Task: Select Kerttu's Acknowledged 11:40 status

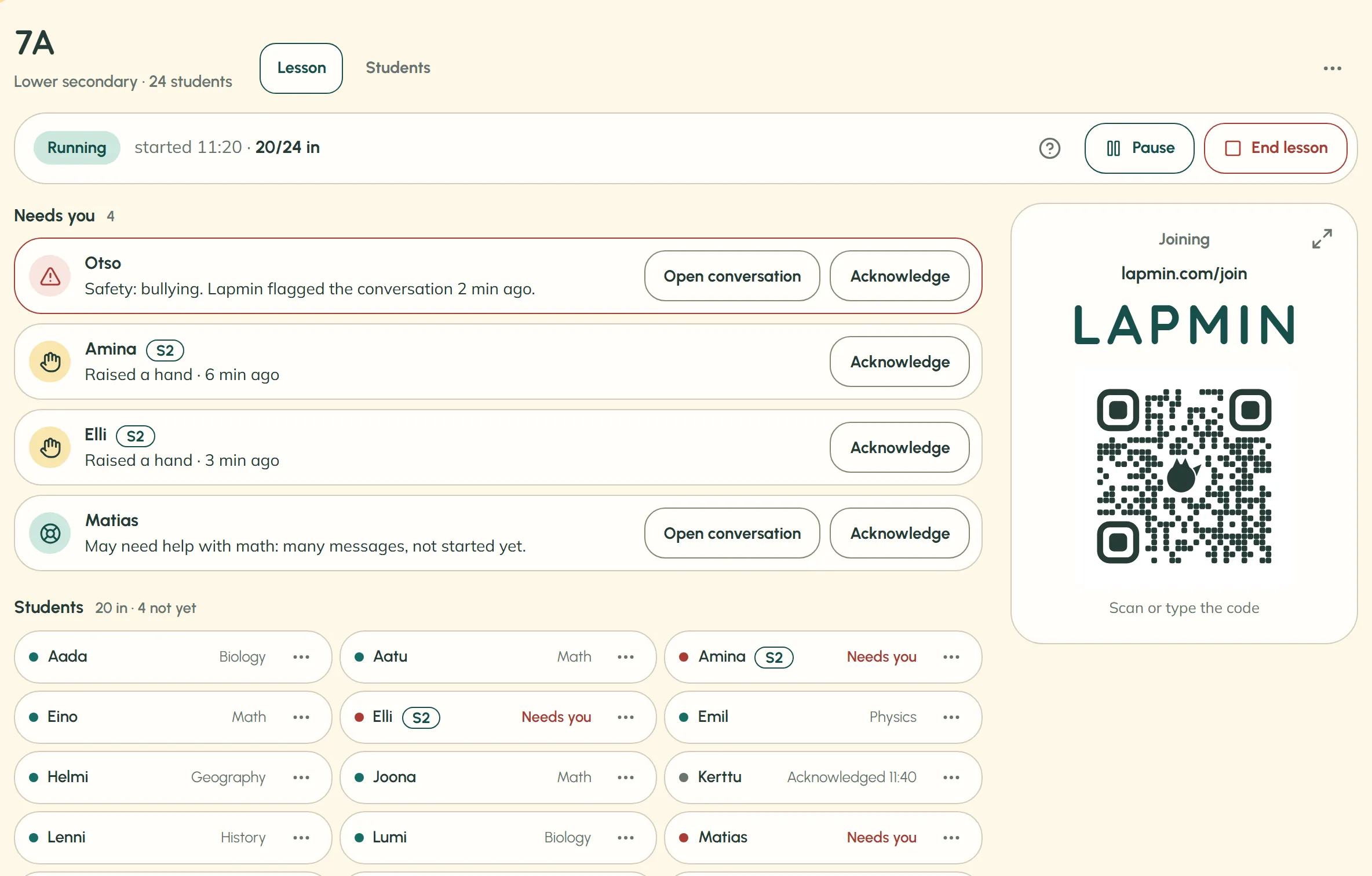Action: point(851,777)
